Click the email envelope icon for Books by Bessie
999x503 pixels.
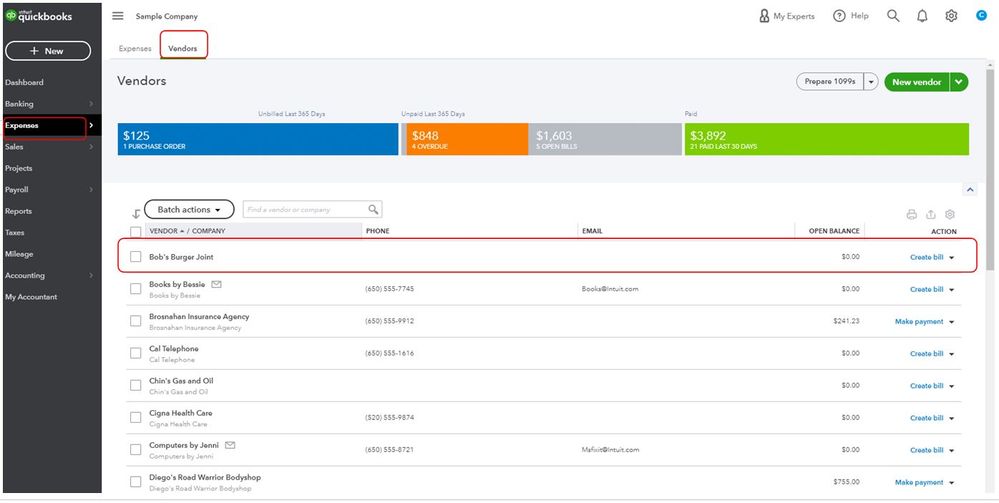pyautogui.click(x=216, y=284)
